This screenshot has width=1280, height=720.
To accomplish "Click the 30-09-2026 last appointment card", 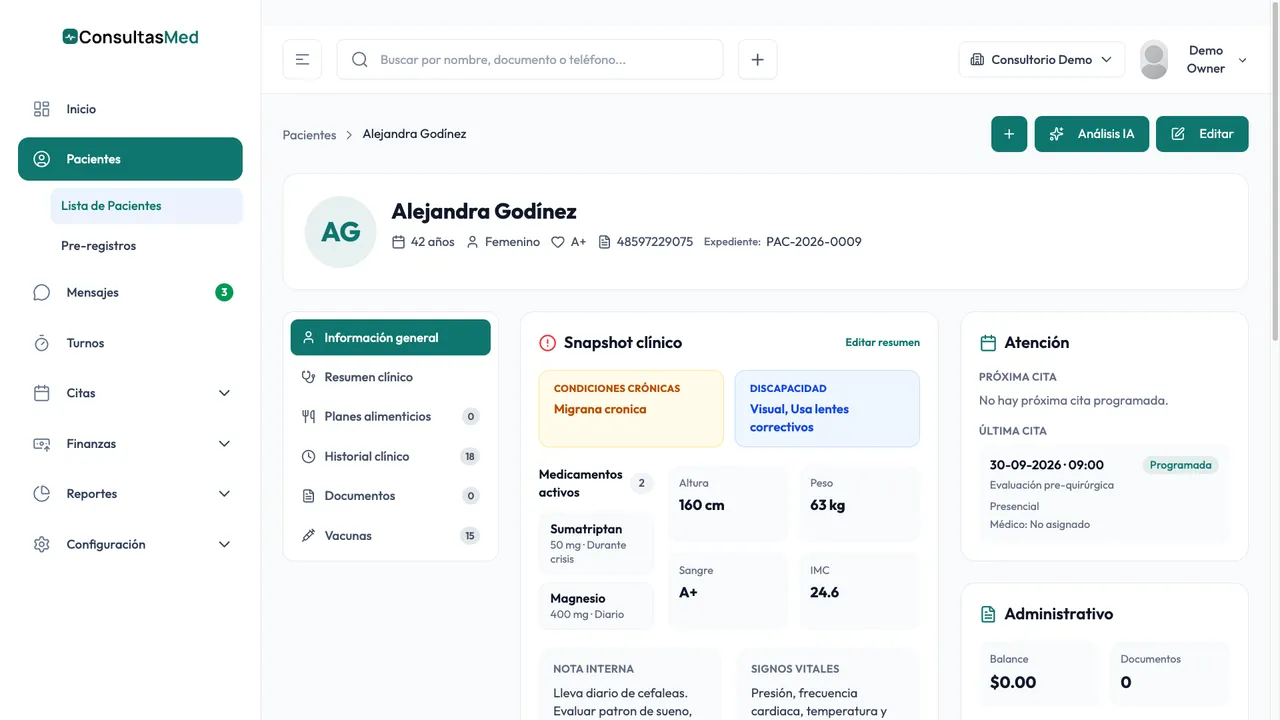I will click(1104, 494).
